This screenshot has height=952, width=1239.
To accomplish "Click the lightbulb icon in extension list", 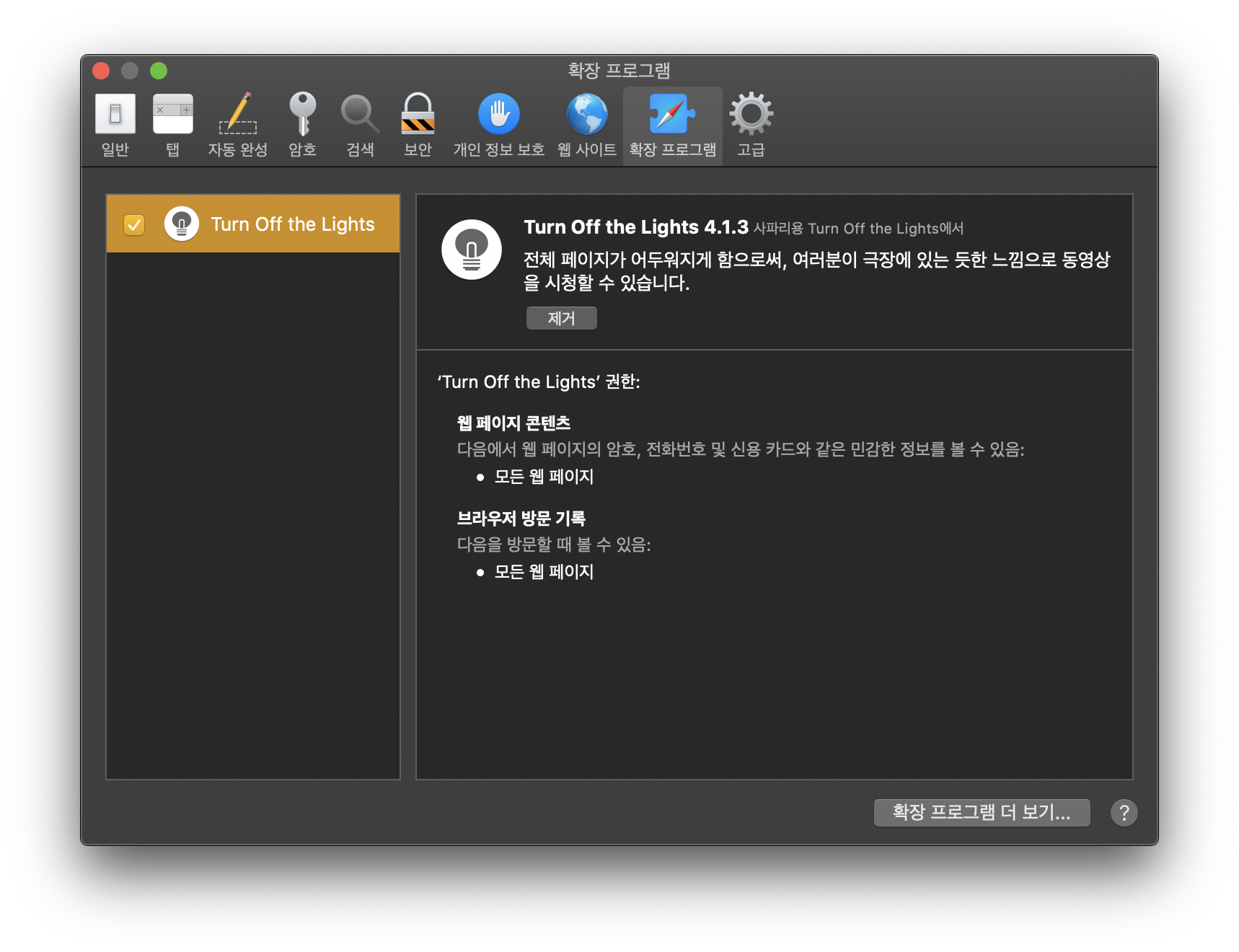I will click(182, 224).
